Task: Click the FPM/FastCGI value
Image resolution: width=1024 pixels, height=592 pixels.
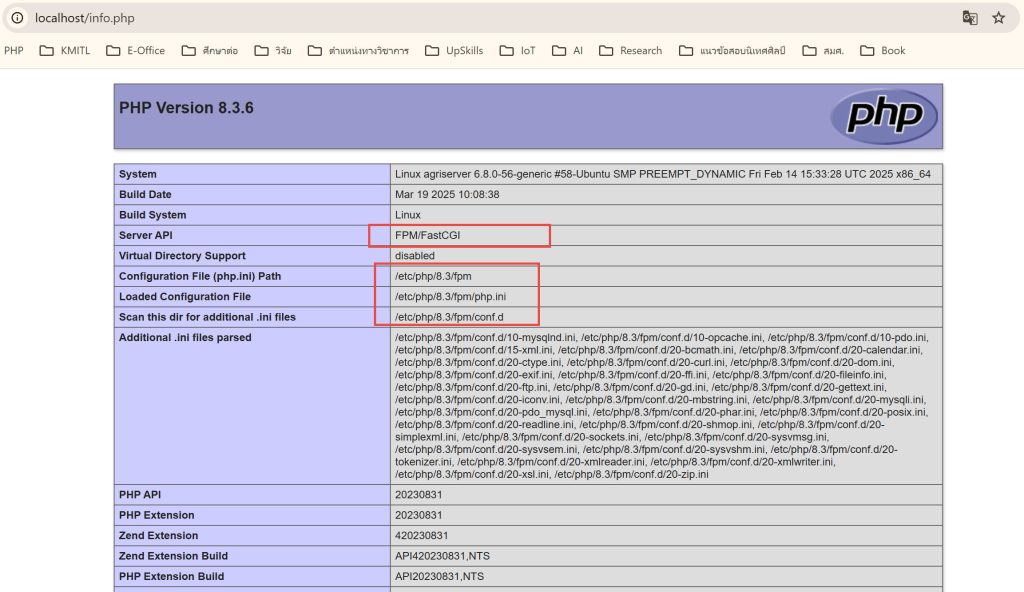Action: click(x=427, y=235)
